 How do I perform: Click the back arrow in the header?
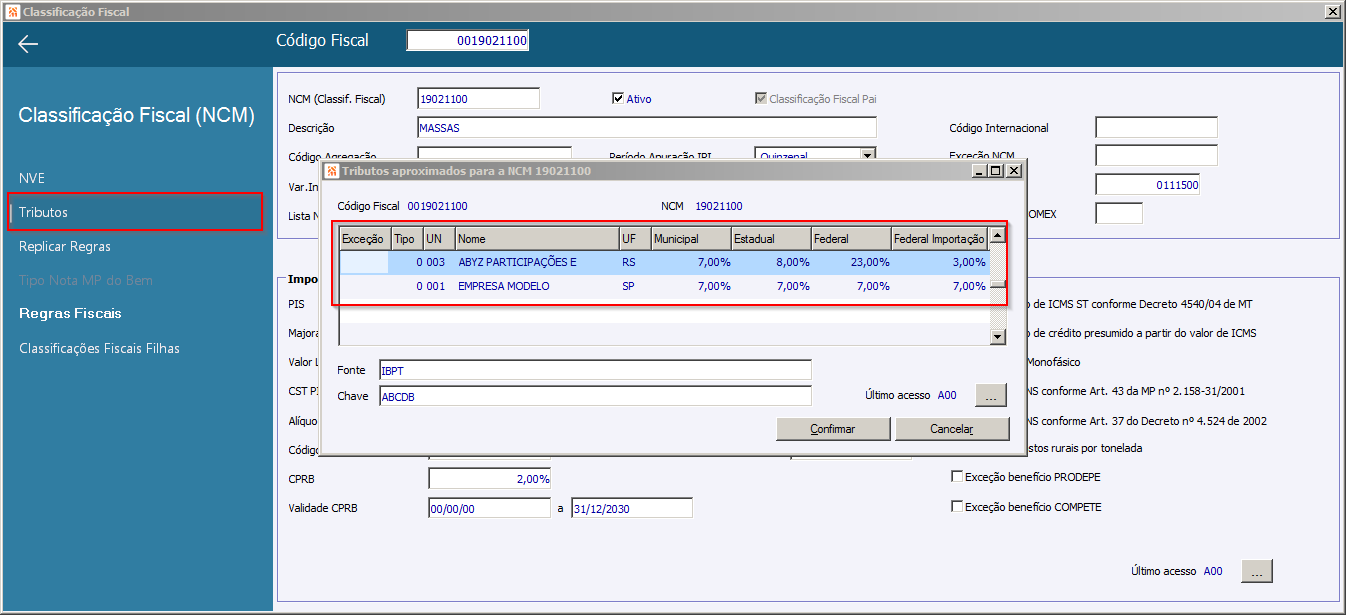point(28,44)
